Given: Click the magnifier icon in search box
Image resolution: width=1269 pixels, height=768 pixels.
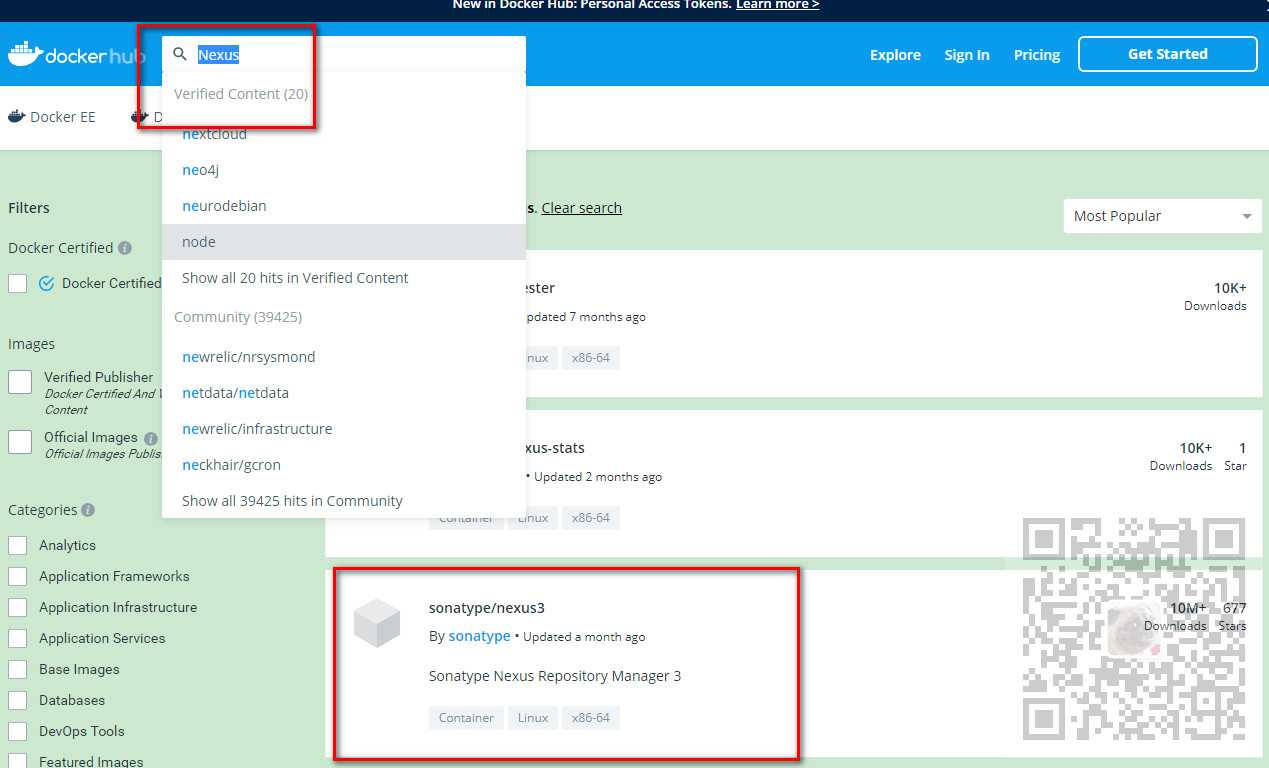Looking at the screenshot, I should tap(180, 54).
